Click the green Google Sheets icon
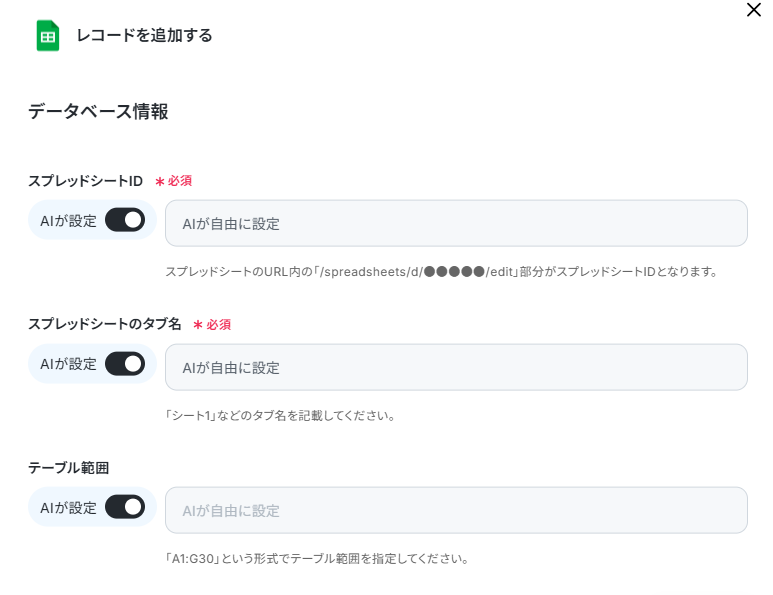This screenshot has height=595, width=773. tap(48, 35)
